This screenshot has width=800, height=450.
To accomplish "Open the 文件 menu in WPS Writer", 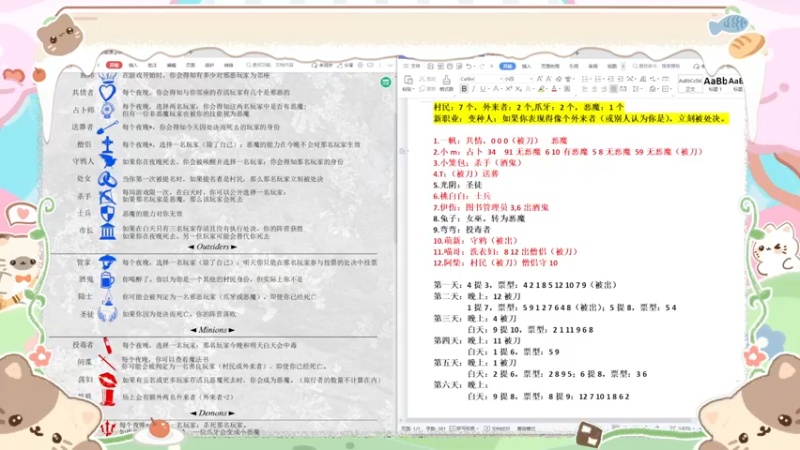I will coord(412,66).
